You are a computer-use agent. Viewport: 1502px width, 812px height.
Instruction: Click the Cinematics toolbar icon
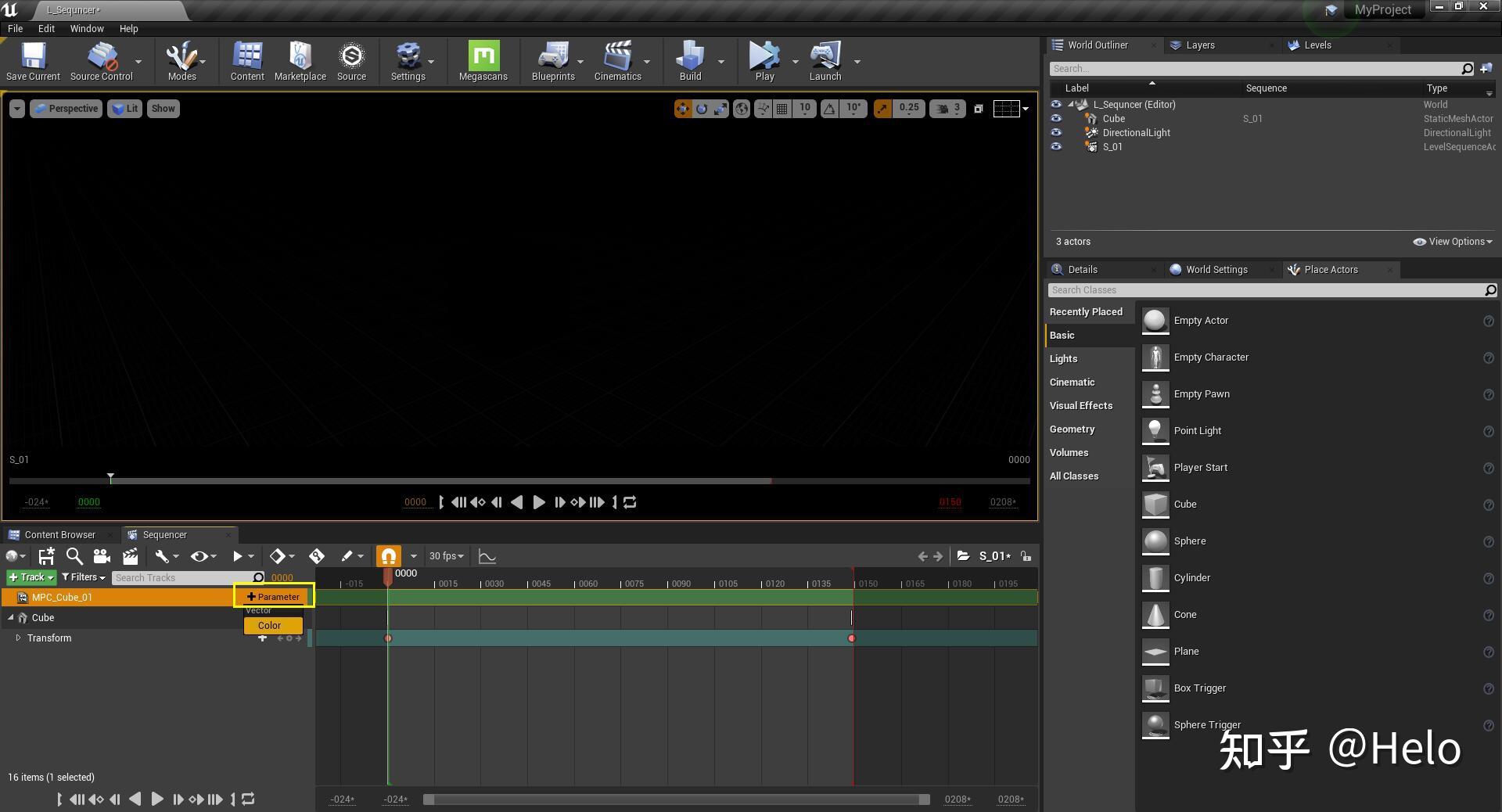(x=618, y=61)
